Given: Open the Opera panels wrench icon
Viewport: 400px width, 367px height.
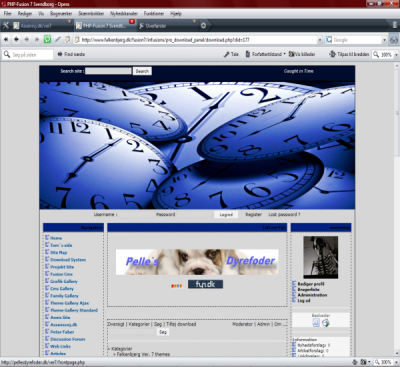Looking at the screenshot, I should coord(5,25).
